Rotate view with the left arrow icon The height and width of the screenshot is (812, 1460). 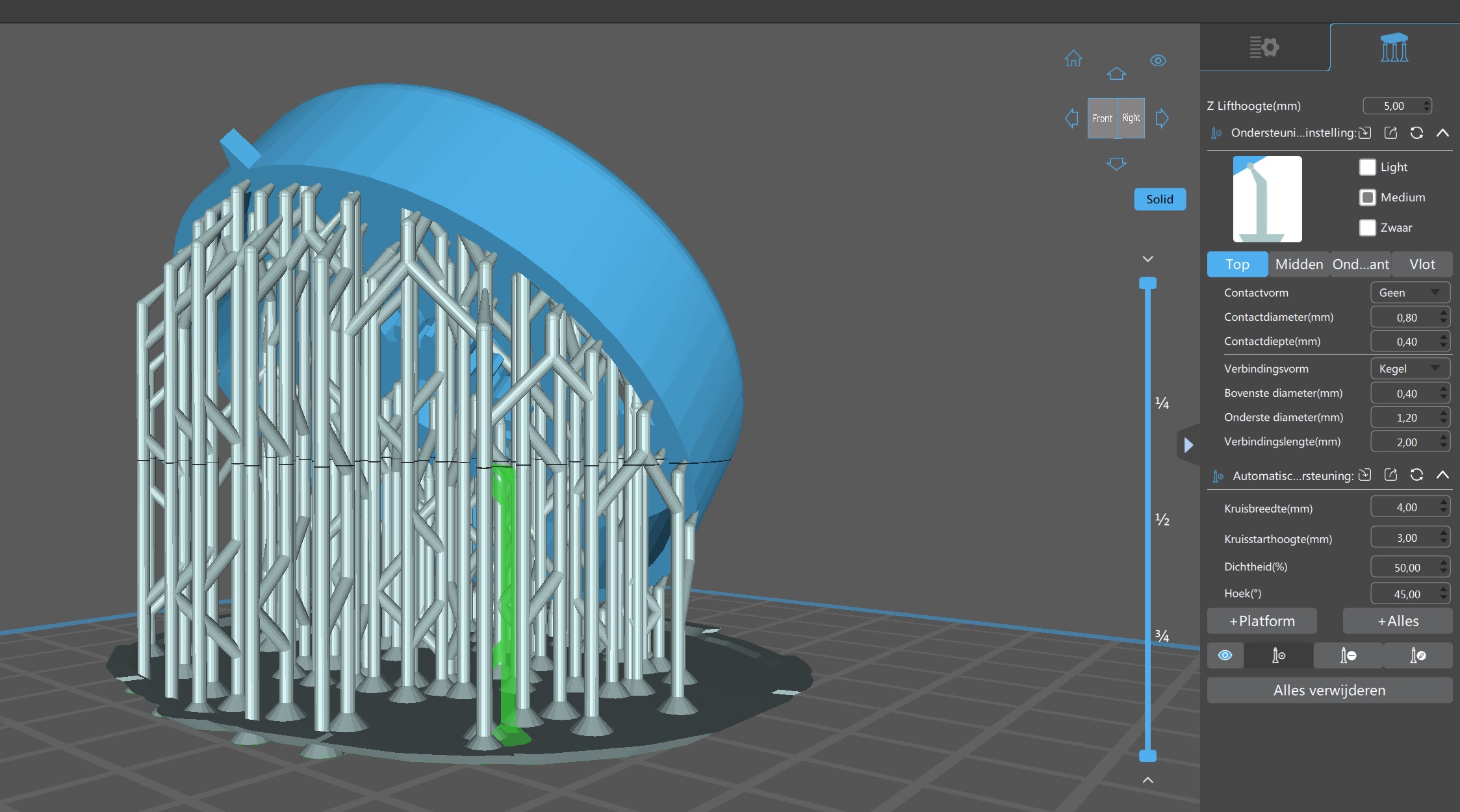click(1071, 118)
